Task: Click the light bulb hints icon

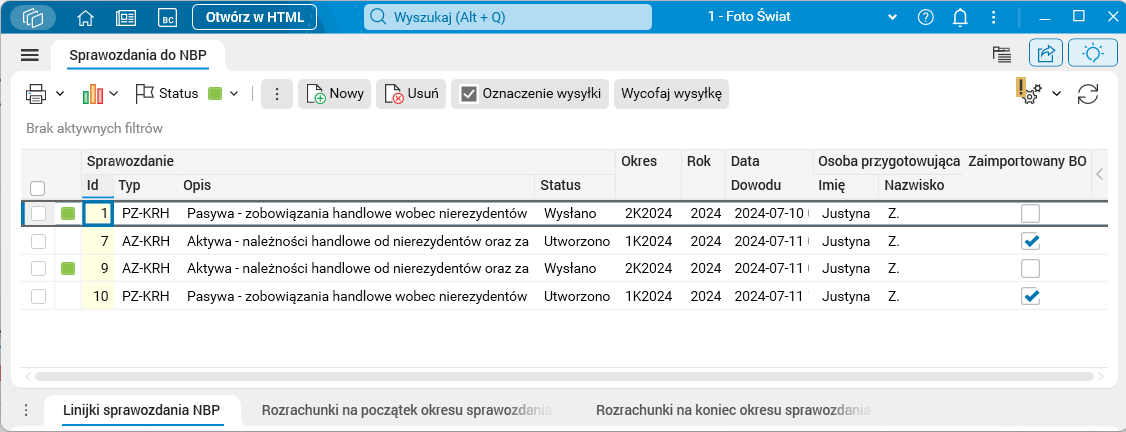Action: point(1092,53)
